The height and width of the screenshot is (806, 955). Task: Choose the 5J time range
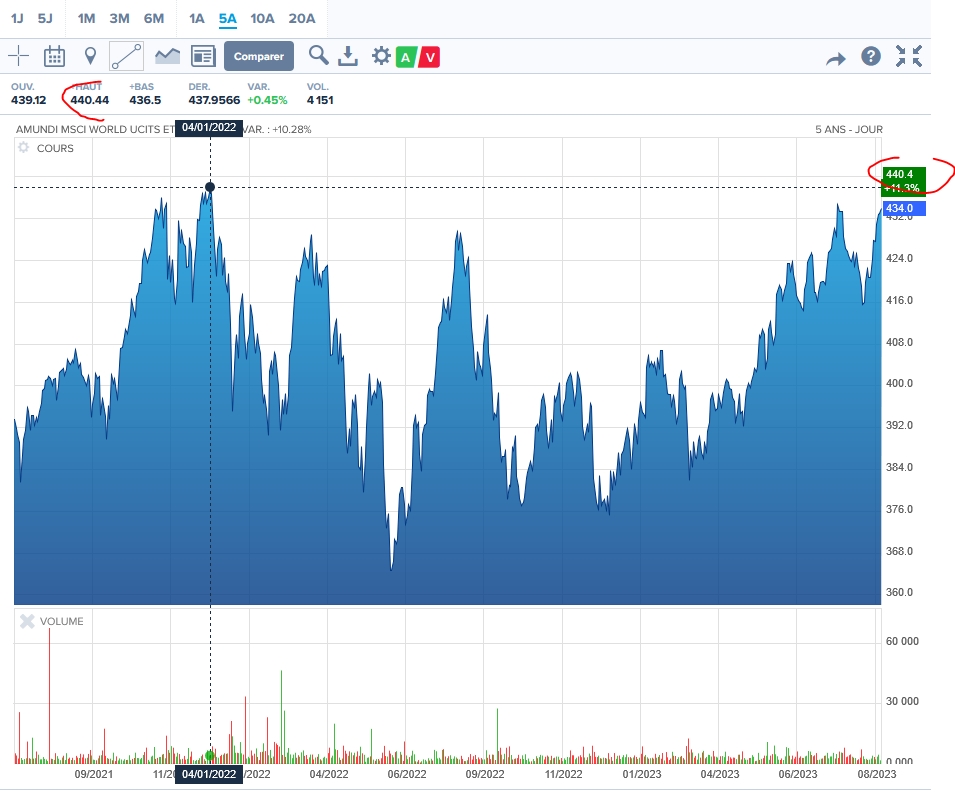pyautogui.click(x=45, y=18)
